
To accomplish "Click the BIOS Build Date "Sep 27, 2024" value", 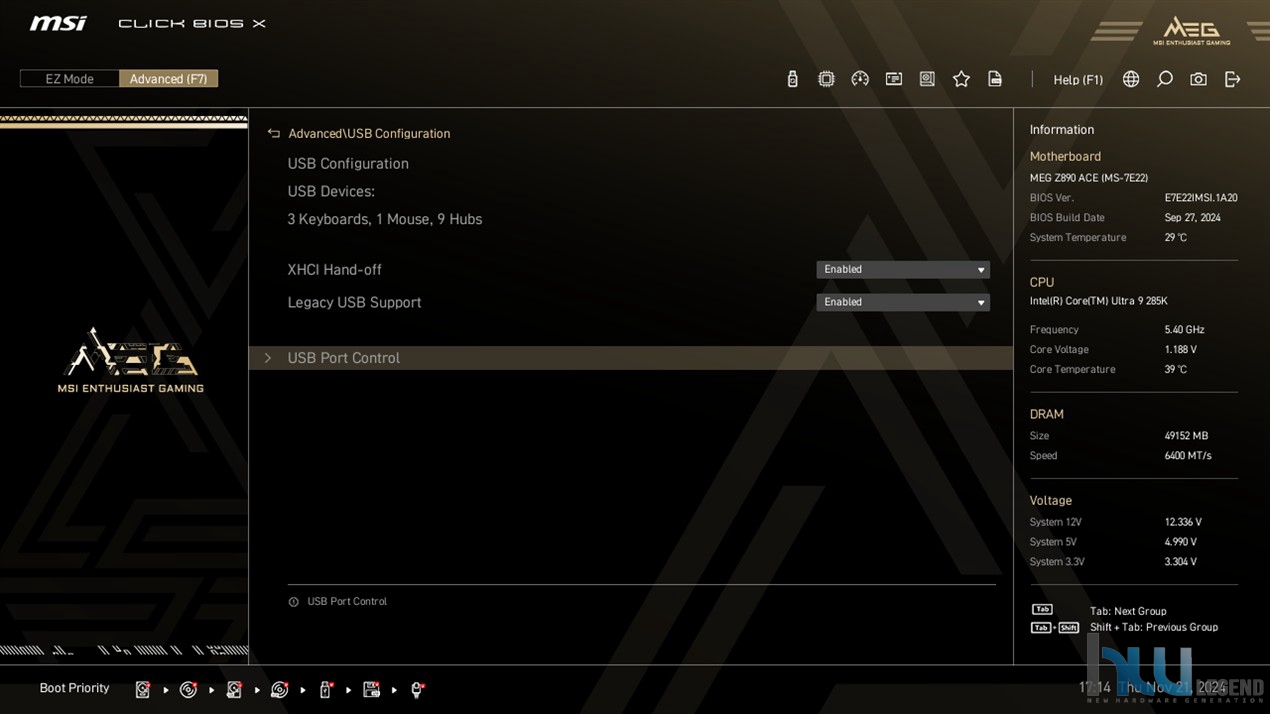I will point(1192,218).
